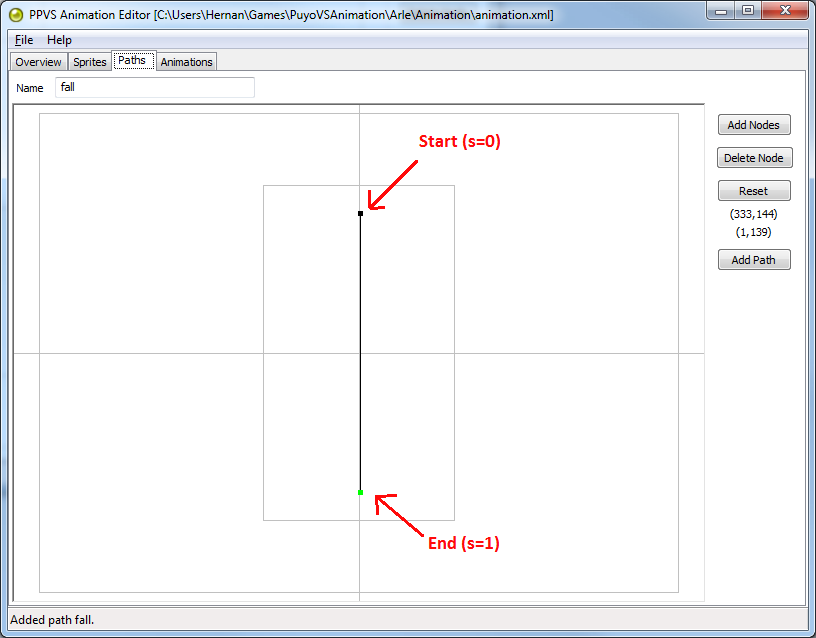Viewport: 816px width, 638px height.
Task: Select the Paths tab
Action: [132, 60]
